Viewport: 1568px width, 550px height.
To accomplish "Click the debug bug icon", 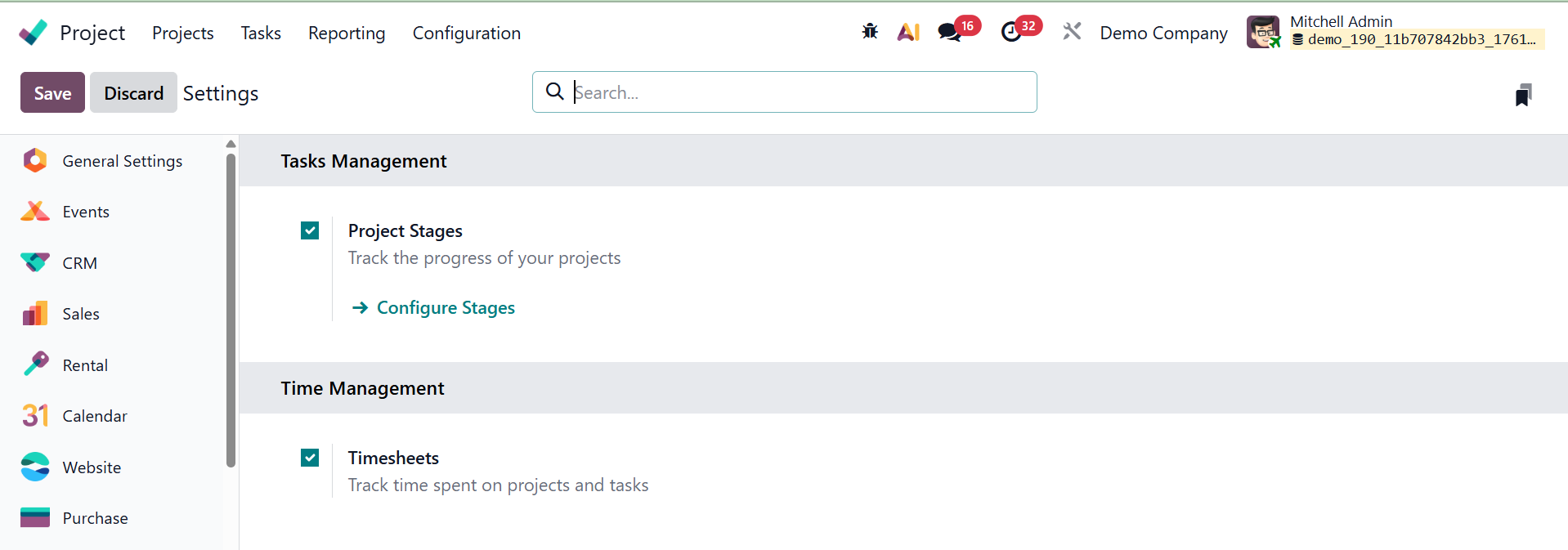I will tap(870, 32).
